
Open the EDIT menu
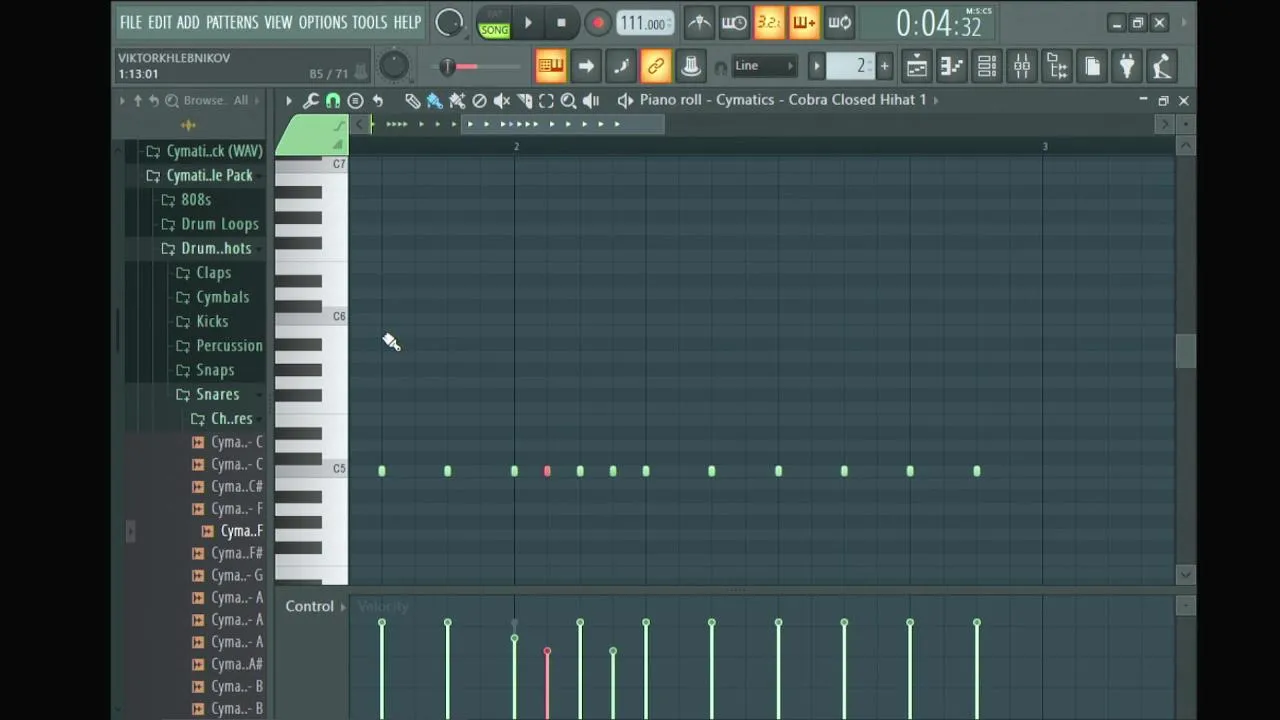click(160, 22)
